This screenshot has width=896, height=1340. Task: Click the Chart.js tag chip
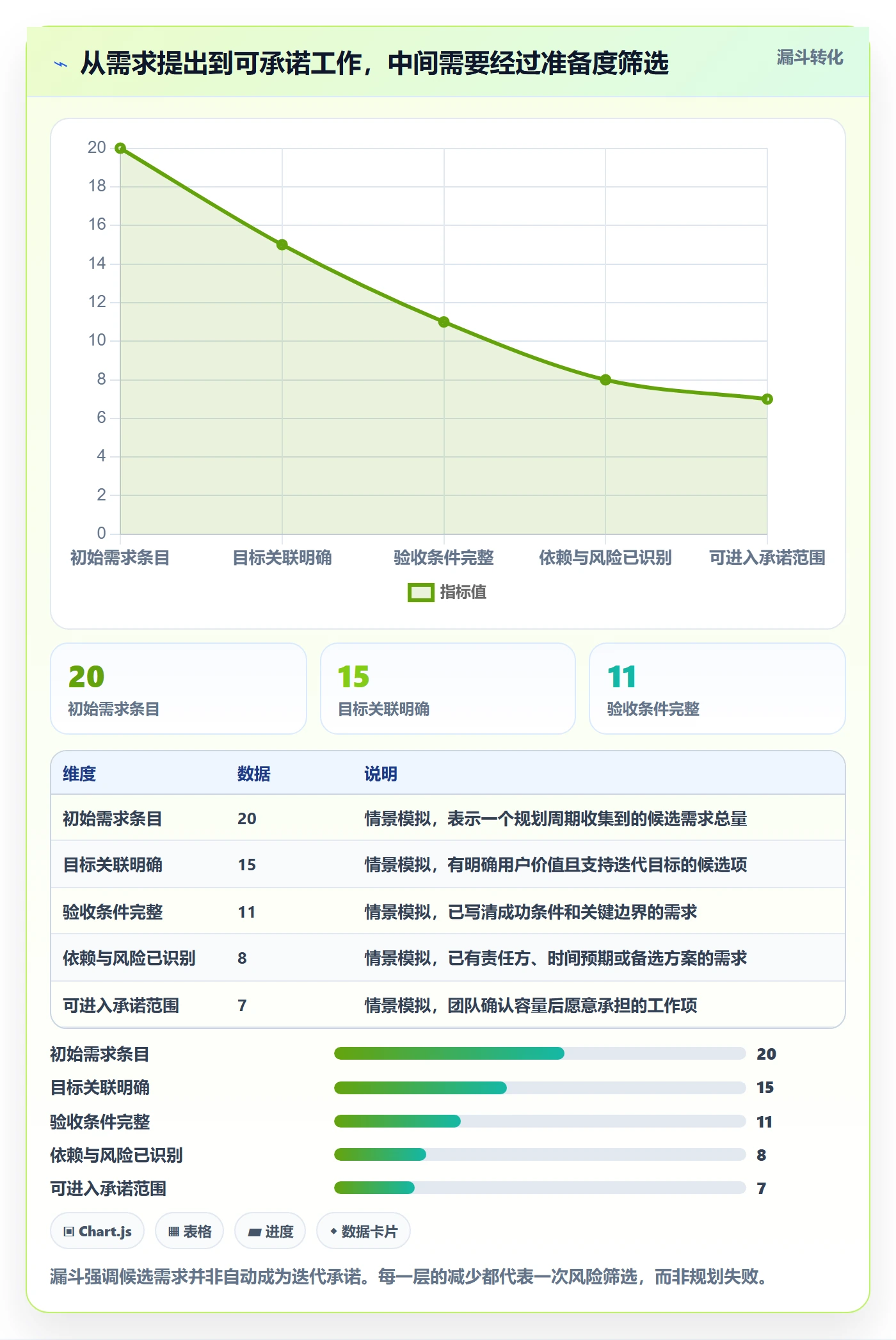point(97,1231)
